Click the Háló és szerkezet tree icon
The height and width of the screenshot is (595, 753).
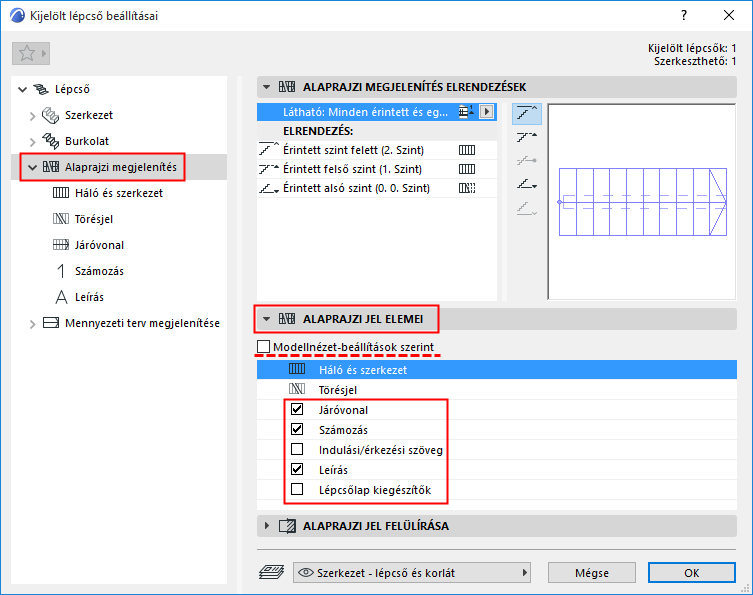(61, 193)
